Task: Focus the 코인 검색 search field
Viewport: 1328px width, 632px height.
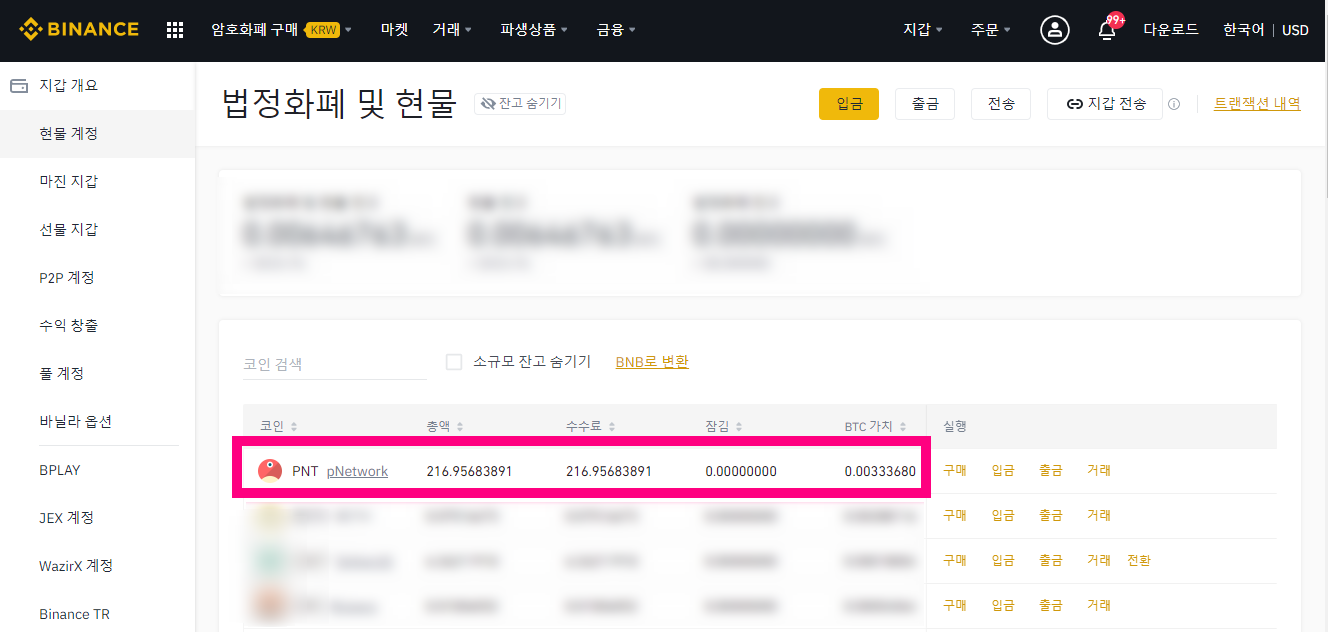Action: pos(335,364)
